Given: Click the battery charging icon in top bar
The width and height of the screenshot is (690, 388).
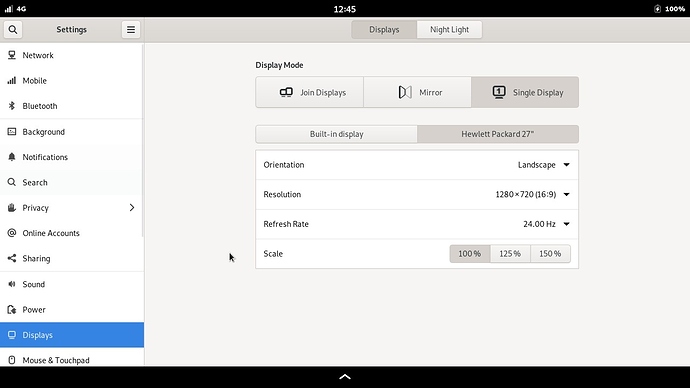Looking at the screenshot, I should (x=657, y=9).
